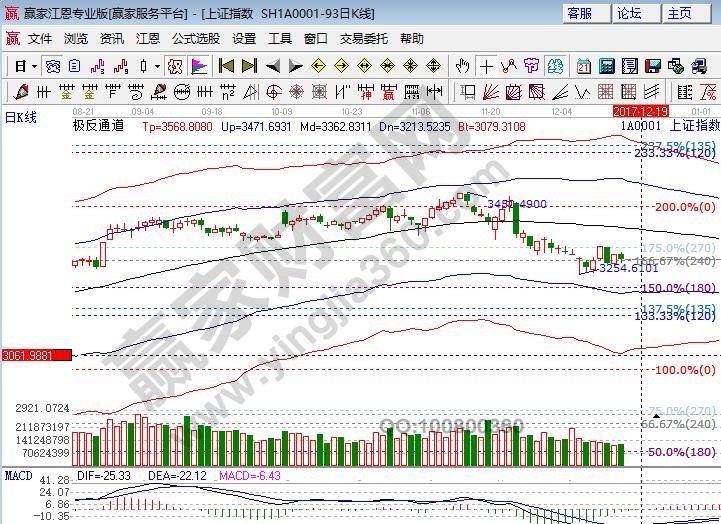Click the 论坛 button

click(x=629, y=13)
